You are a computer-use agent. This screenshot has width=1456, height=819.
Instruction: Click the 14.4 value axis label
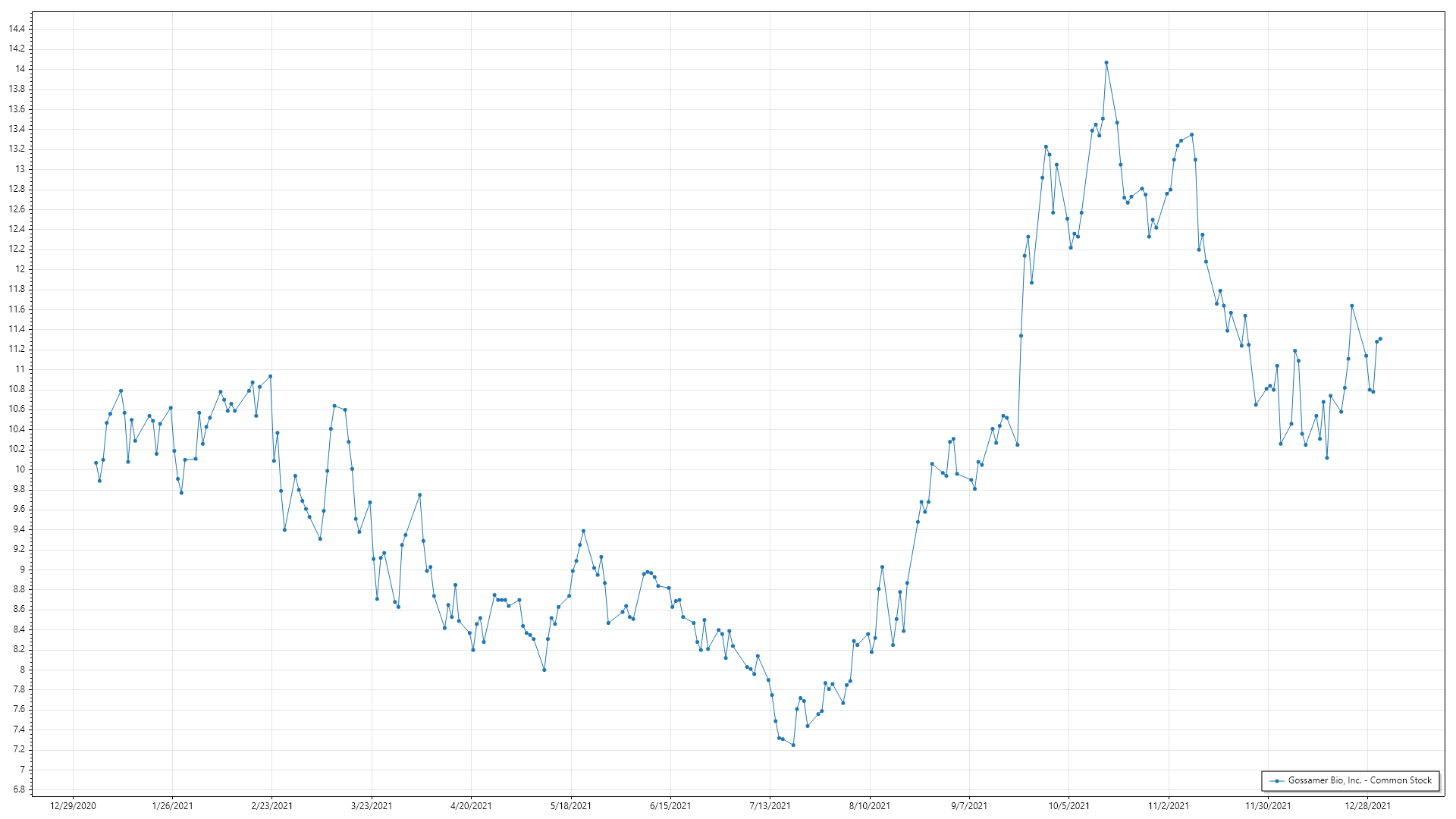coord(17,29)
